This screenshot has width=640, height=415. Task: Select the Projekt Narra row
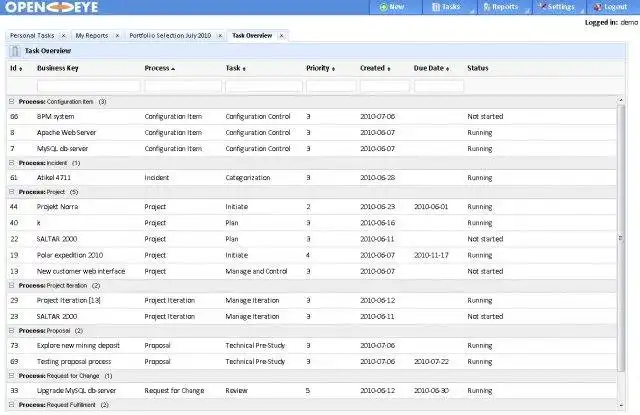click(x=312, y=207)
